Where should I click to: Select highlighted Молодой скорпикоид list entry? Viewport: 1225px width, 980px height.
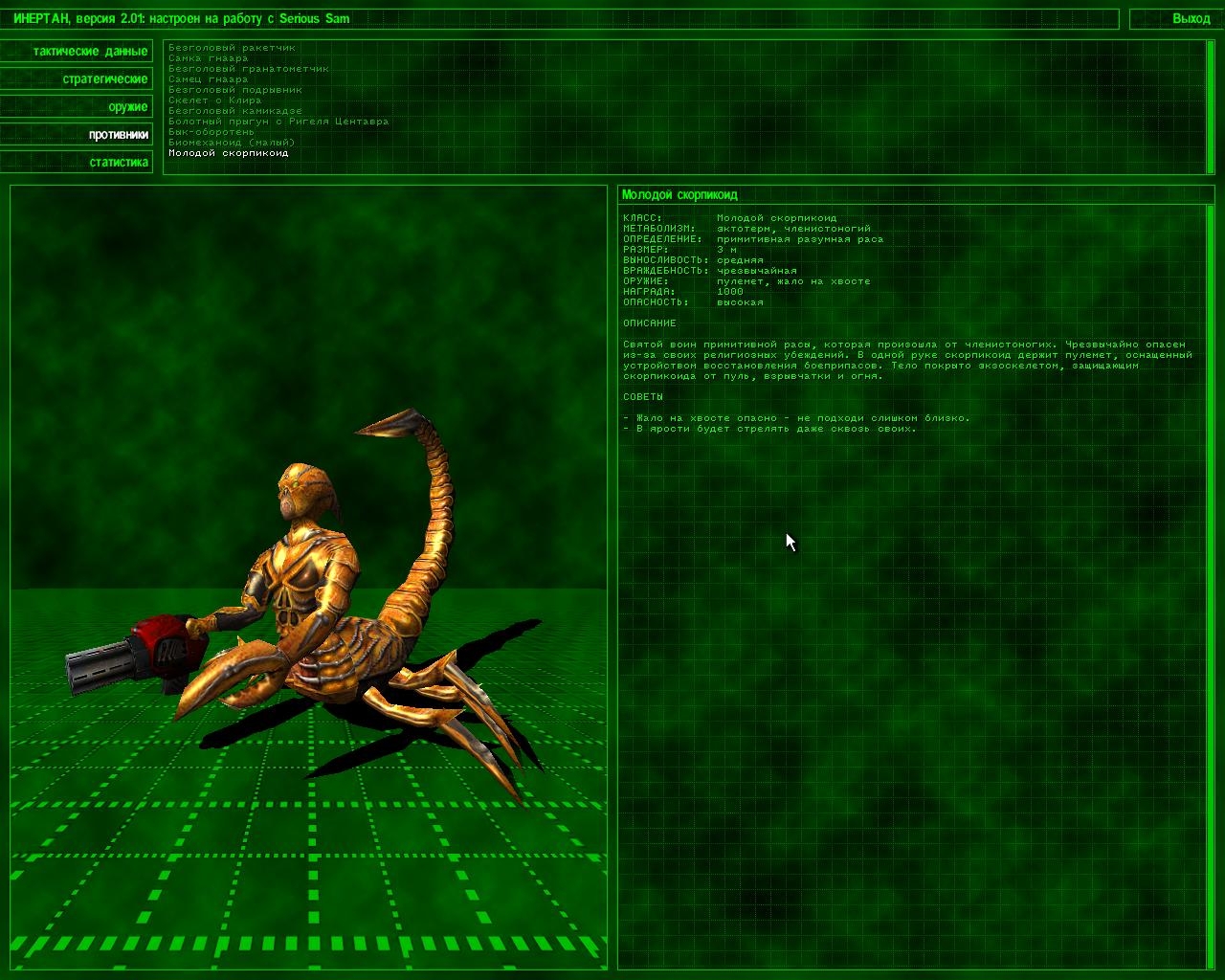229,152
